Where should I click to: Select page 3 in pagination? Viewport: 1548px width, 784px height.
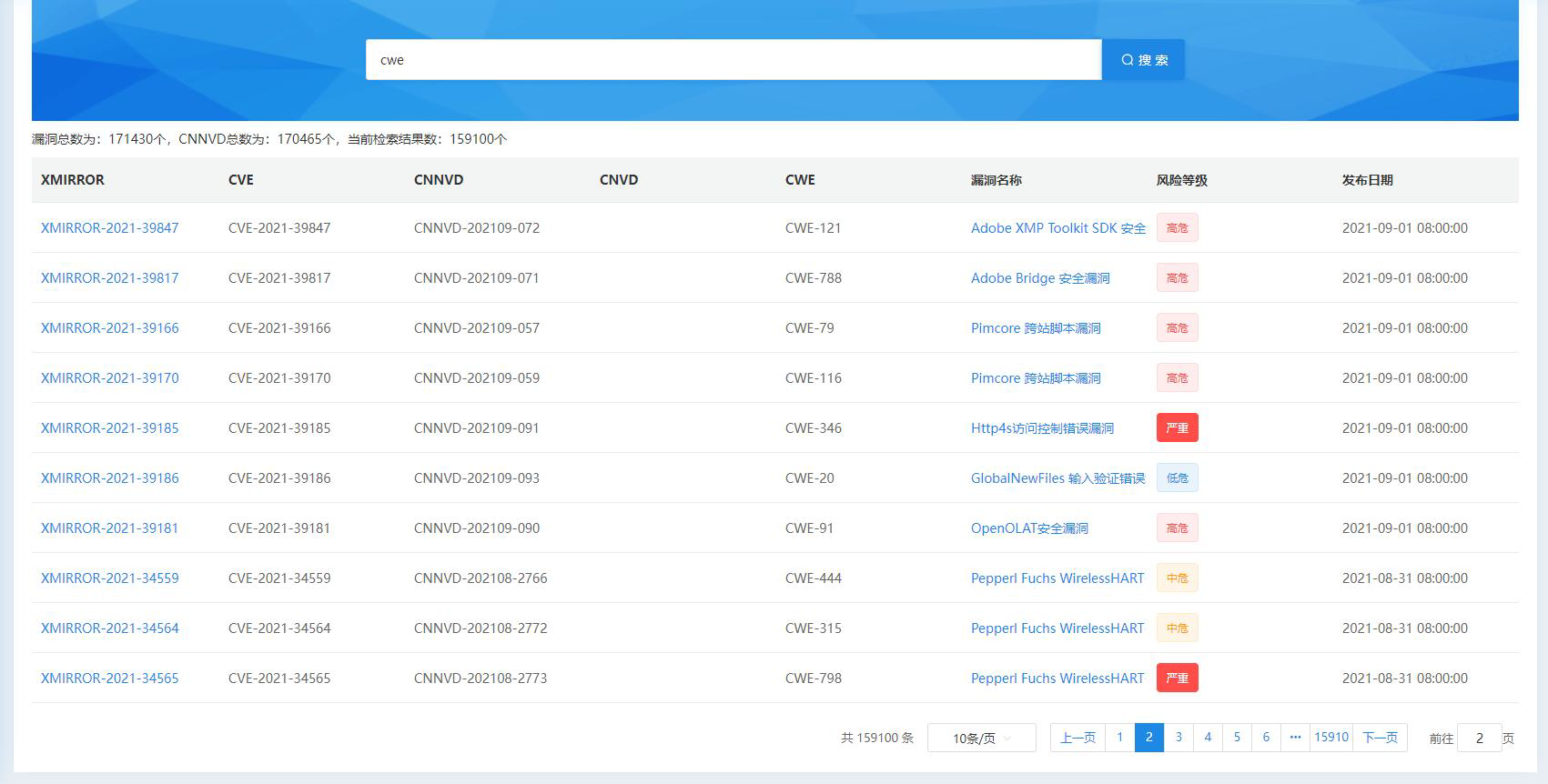1179,738
